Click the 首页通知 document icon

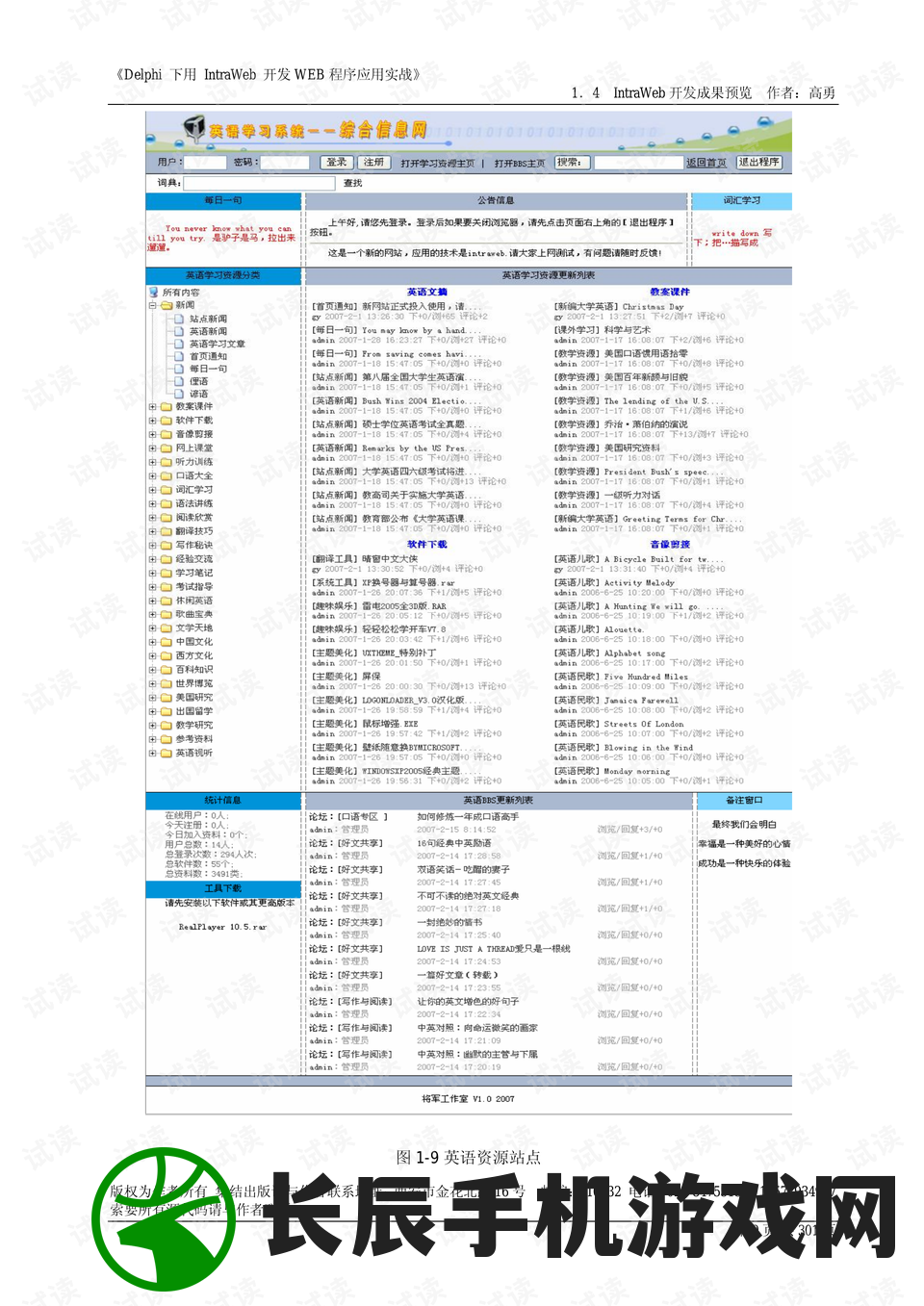click(x=180, y=356)
